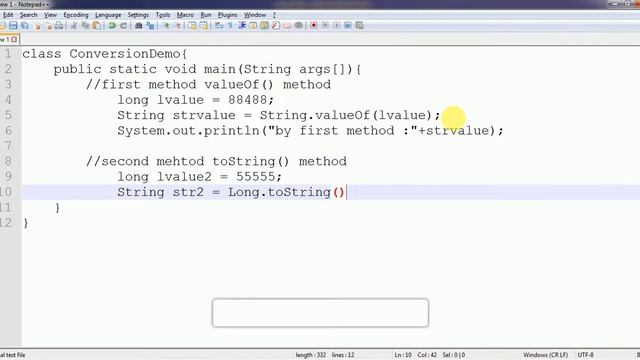Open the Search menu
This screenshot has height=360, width=640.
coord(29,15)
